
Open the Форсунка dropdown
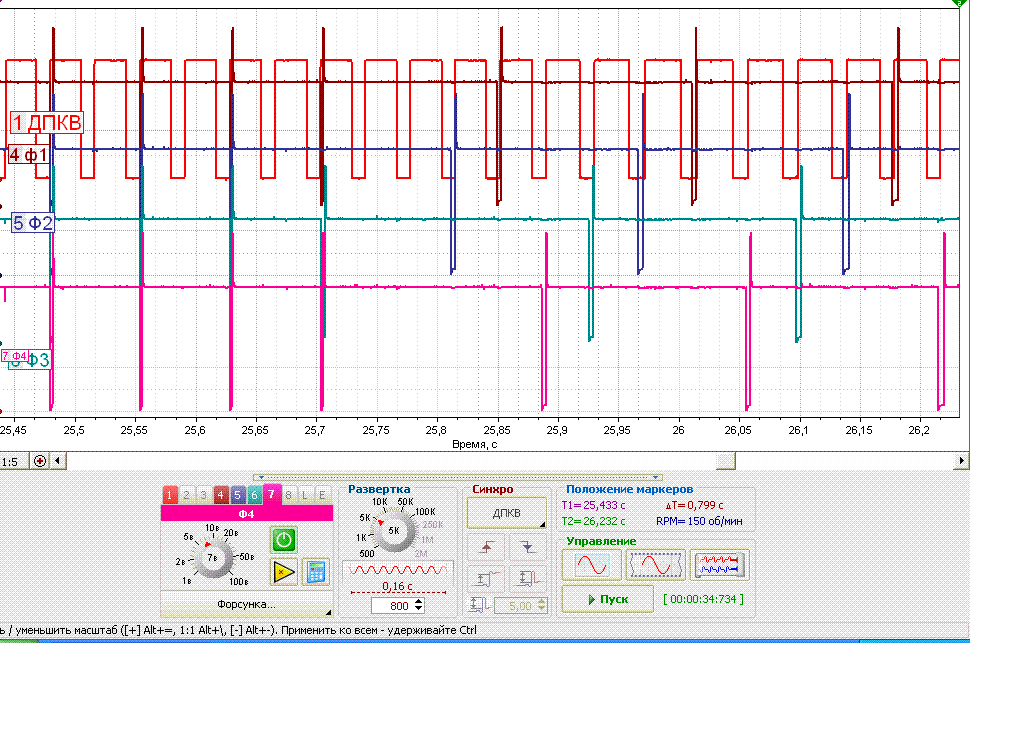[x=246, y=604]
